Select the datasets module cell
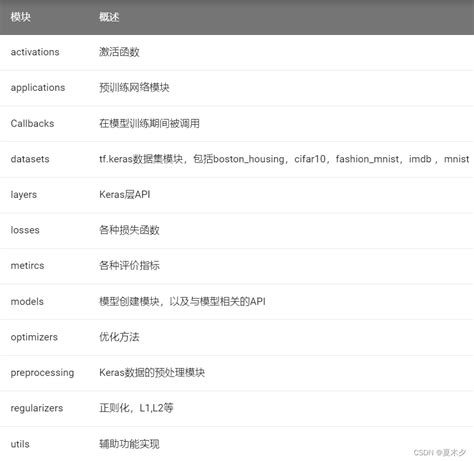Viewport: 474px width, 461px height. pyautogui.click(x=30, y=159)
